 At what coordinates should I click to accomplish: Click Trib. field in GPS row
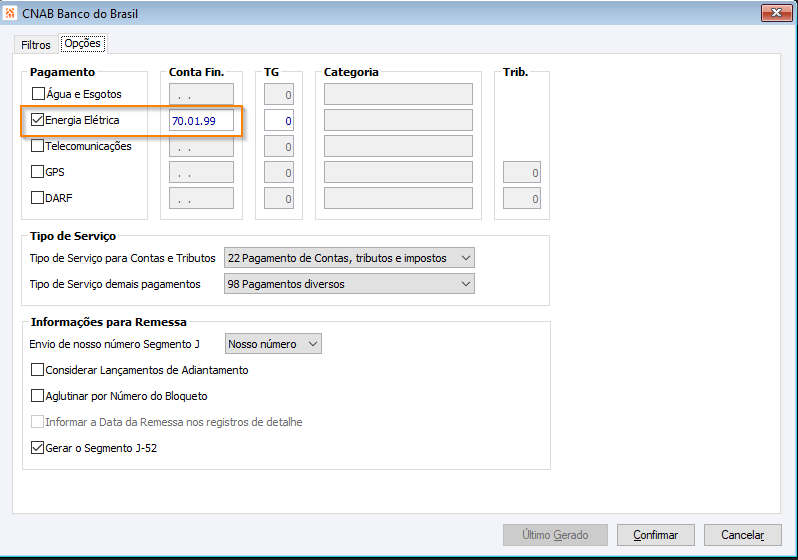click(x=522, y=173)
